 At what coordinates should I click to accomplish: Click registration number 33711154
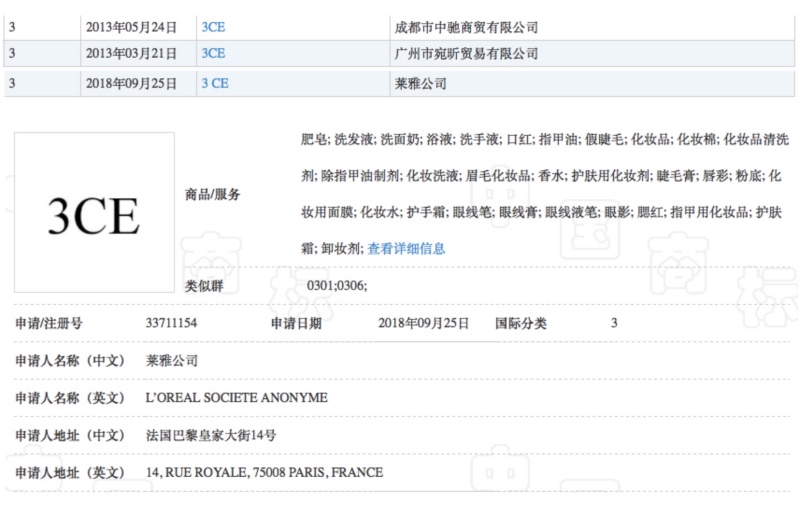(x=171, y=323)
